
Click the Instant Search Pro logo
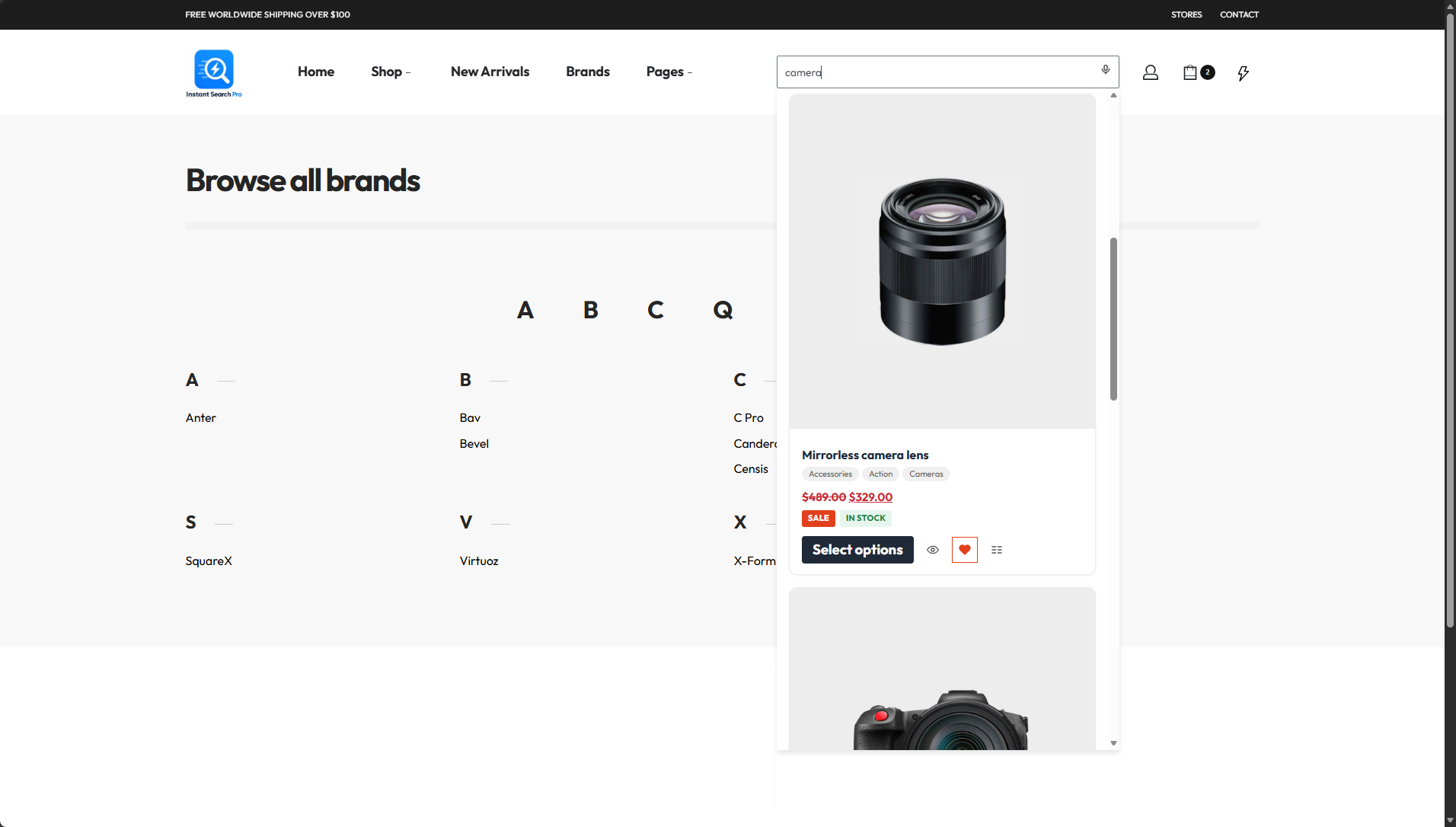pos(214,73)
